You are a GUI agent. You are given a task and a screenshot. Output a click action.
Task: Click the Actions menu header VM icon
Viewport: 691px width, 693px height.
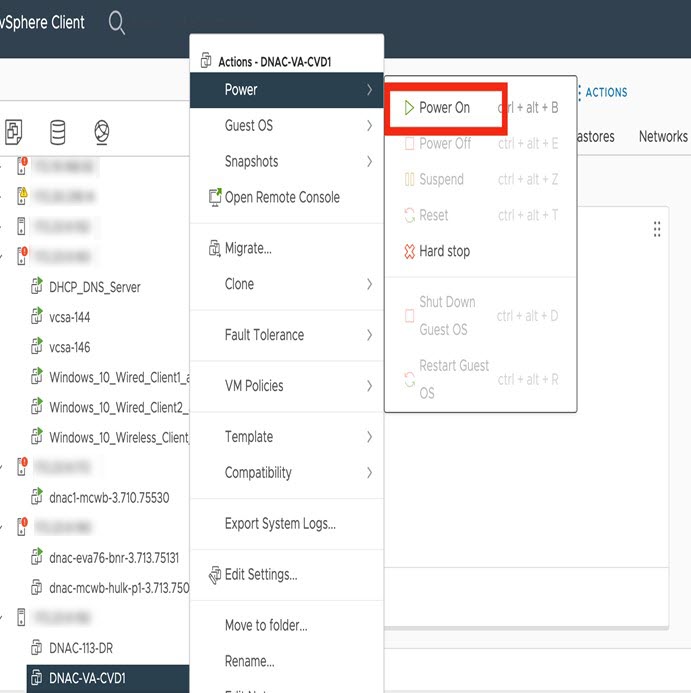(x=206, y=60)
